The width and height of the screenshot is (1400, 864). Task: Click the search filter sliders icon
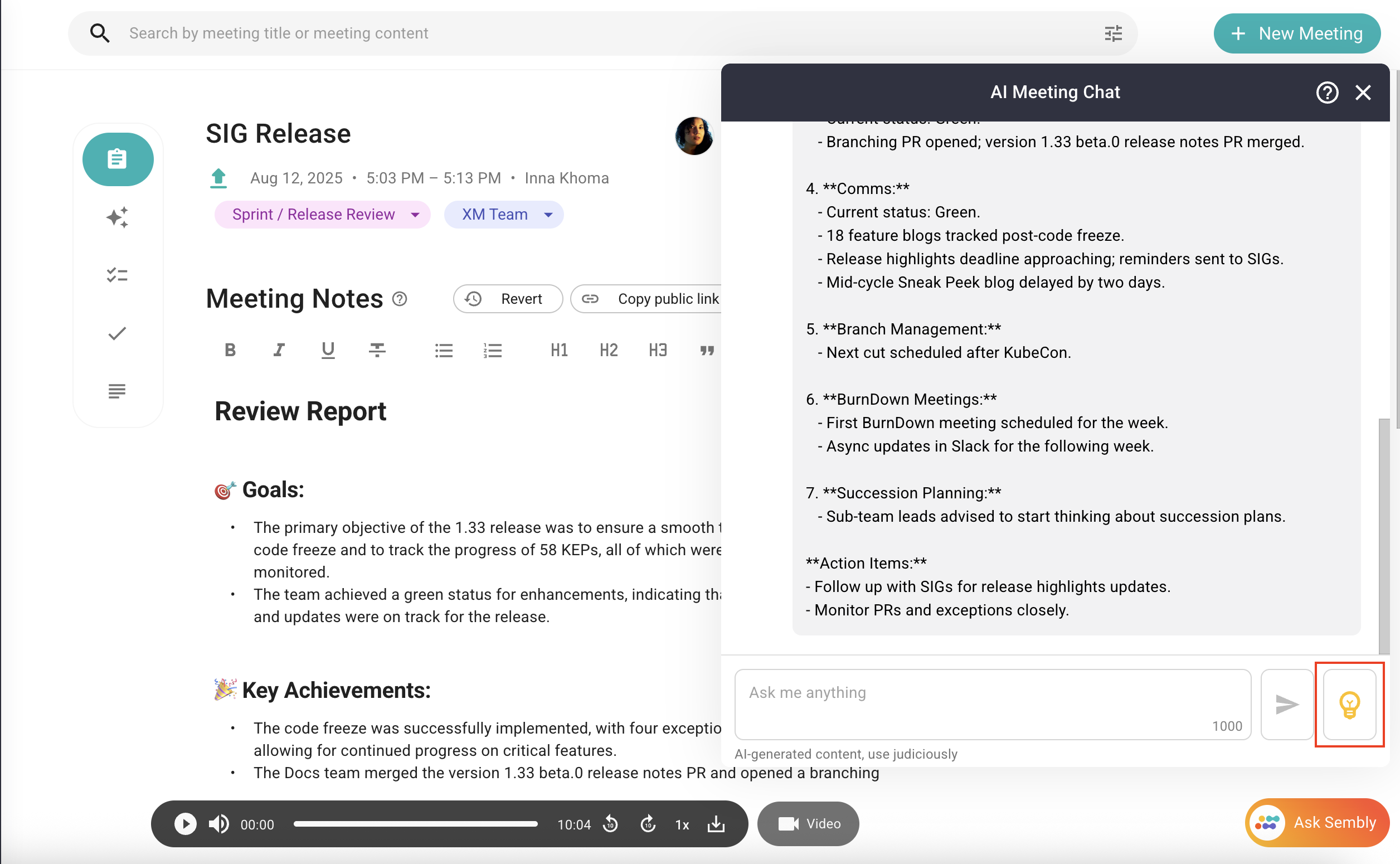1112,33
